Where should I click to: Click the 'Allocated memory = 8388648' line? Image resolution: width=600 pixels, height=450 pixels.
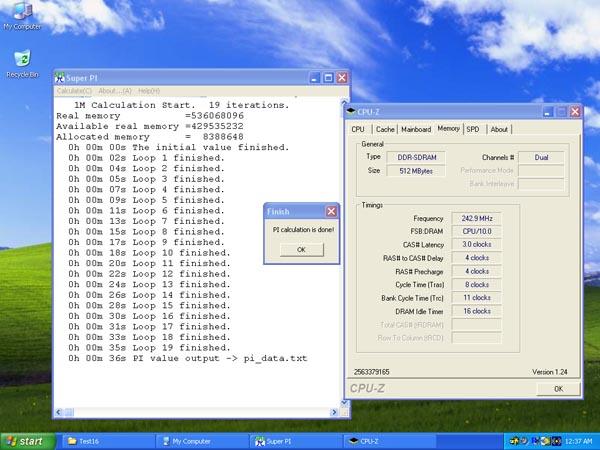click(150, 137)
